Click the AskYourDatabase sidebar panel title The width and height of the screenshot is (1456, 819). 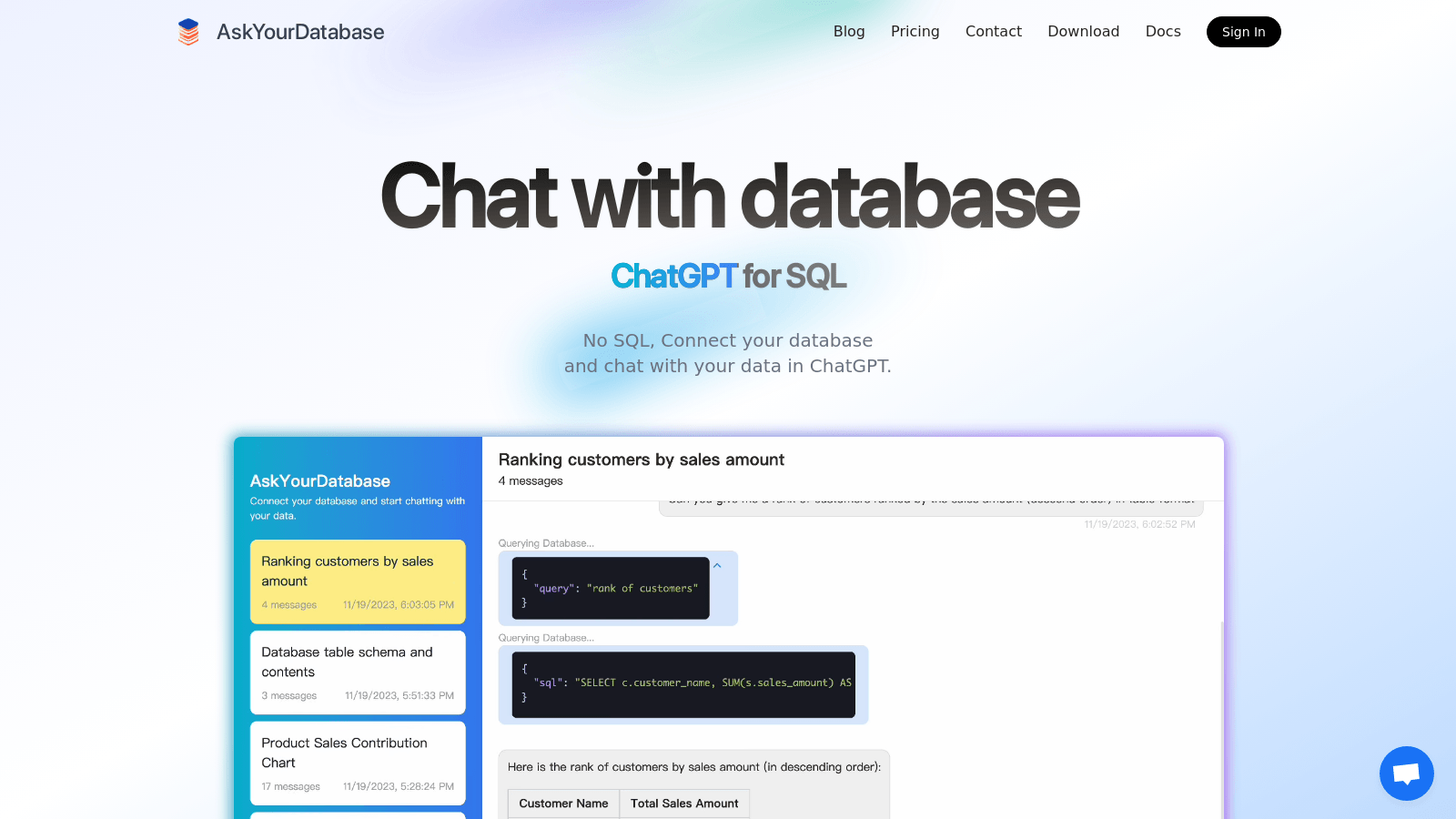pyautogui.click(x=320, y=480)
